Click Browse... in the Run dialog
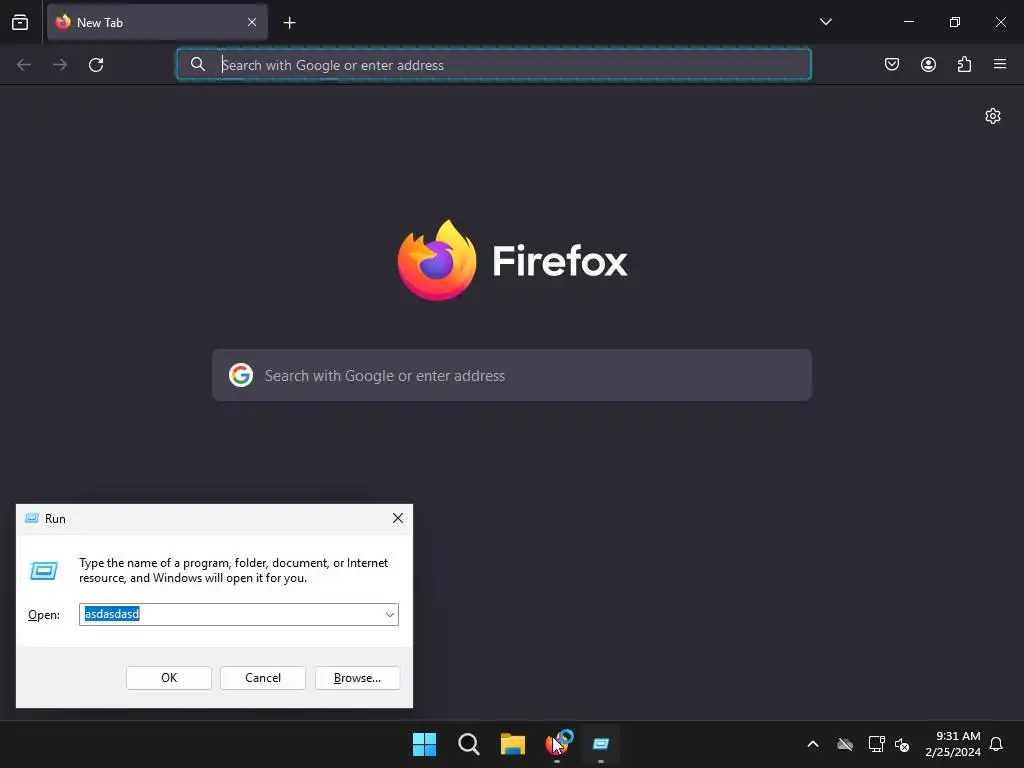Image resolution: width=1024 pixels, height=768 pixels. coord(357,678)
